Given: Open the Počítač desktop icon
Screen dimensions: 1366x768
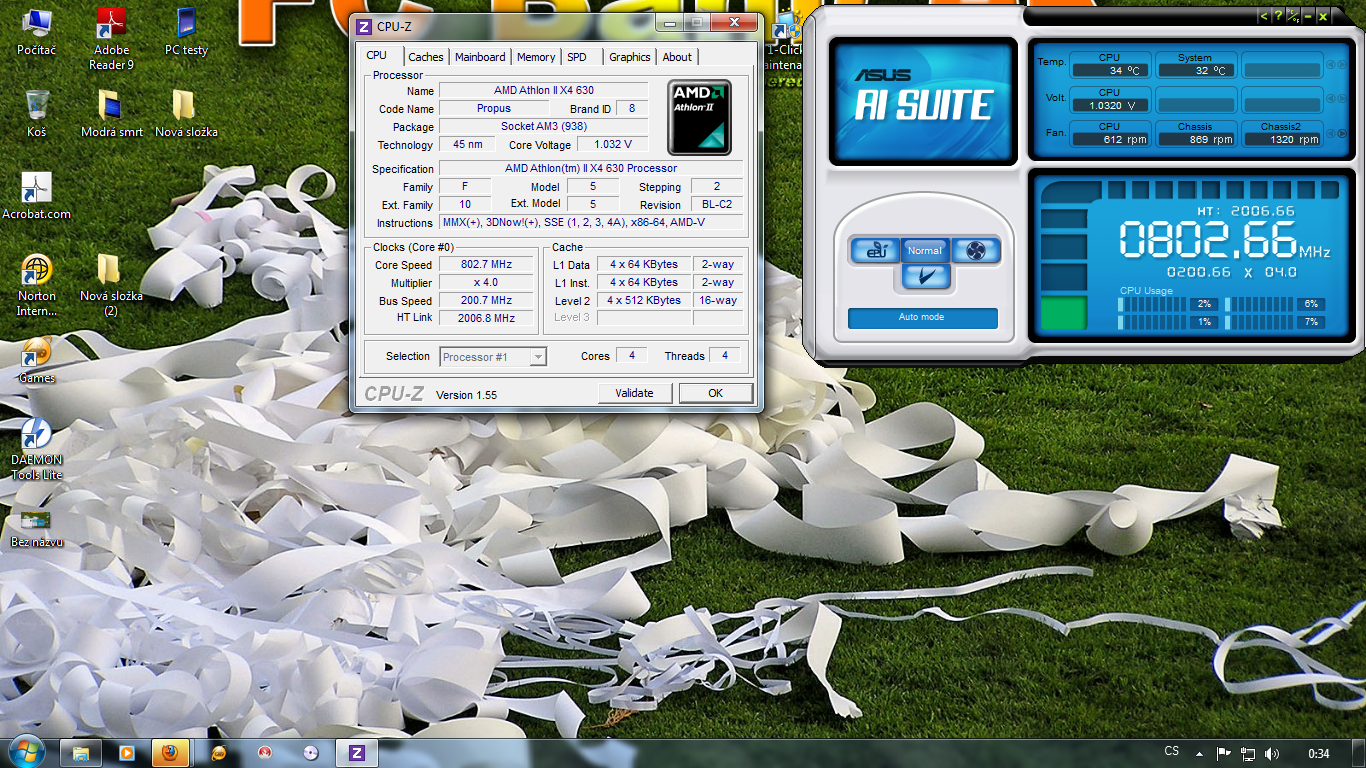Looking at the screenshot, I should pos(37,31).
